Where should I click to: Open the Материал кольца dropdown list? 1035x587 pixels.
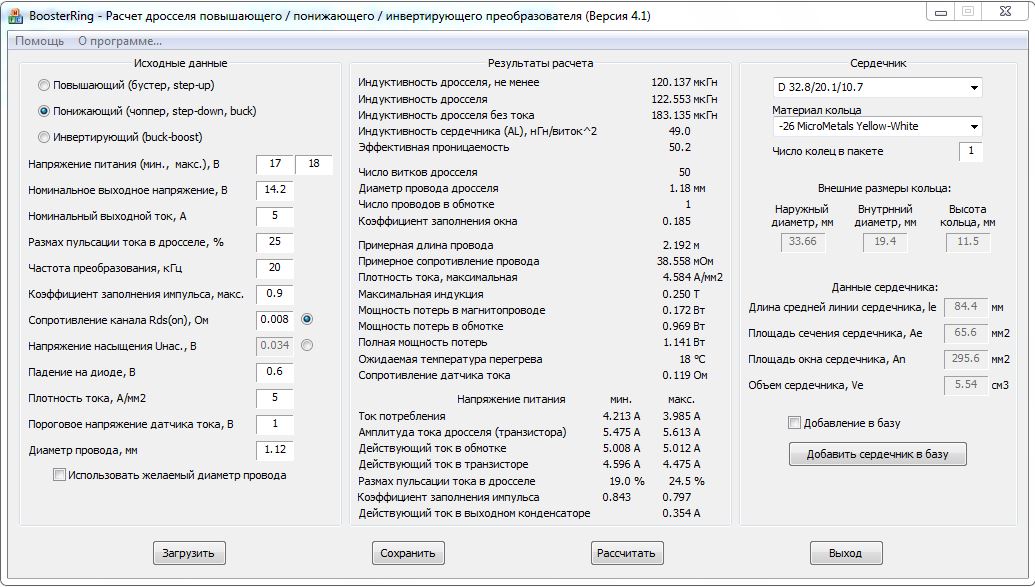[x=877, y=126]
